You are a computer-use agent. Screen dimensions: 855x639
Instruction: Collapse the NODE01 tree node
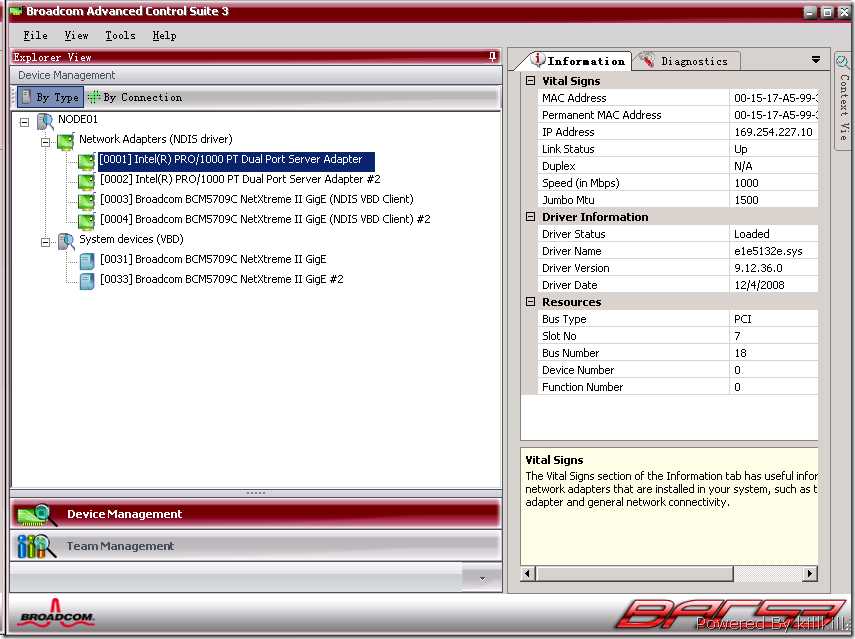coord(25,121)
